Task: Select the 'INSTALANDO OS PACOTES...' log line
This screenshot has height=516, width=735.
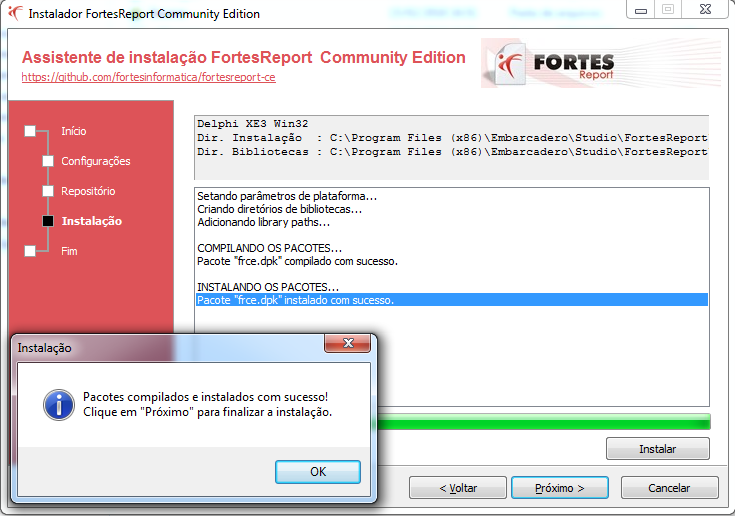Action: point(268,287)
